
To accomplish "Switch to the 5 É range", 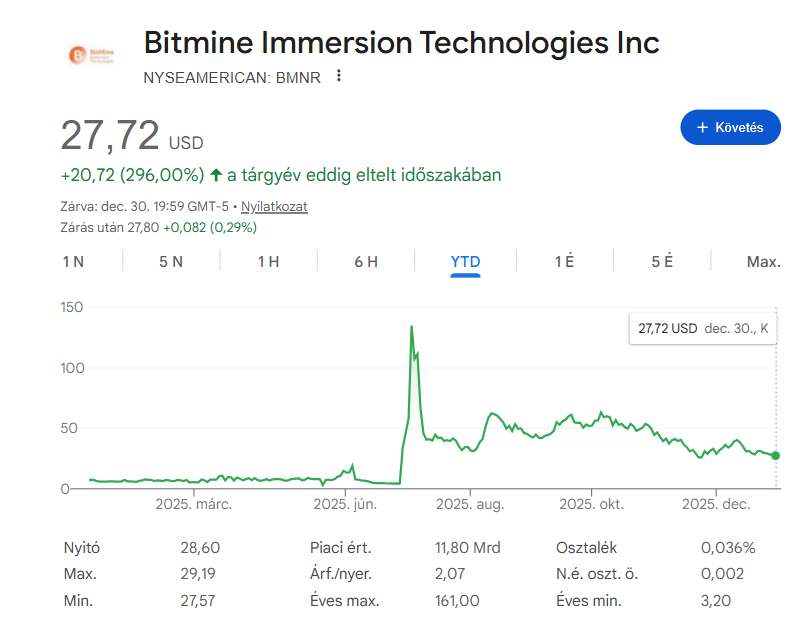I will [662, 262].
